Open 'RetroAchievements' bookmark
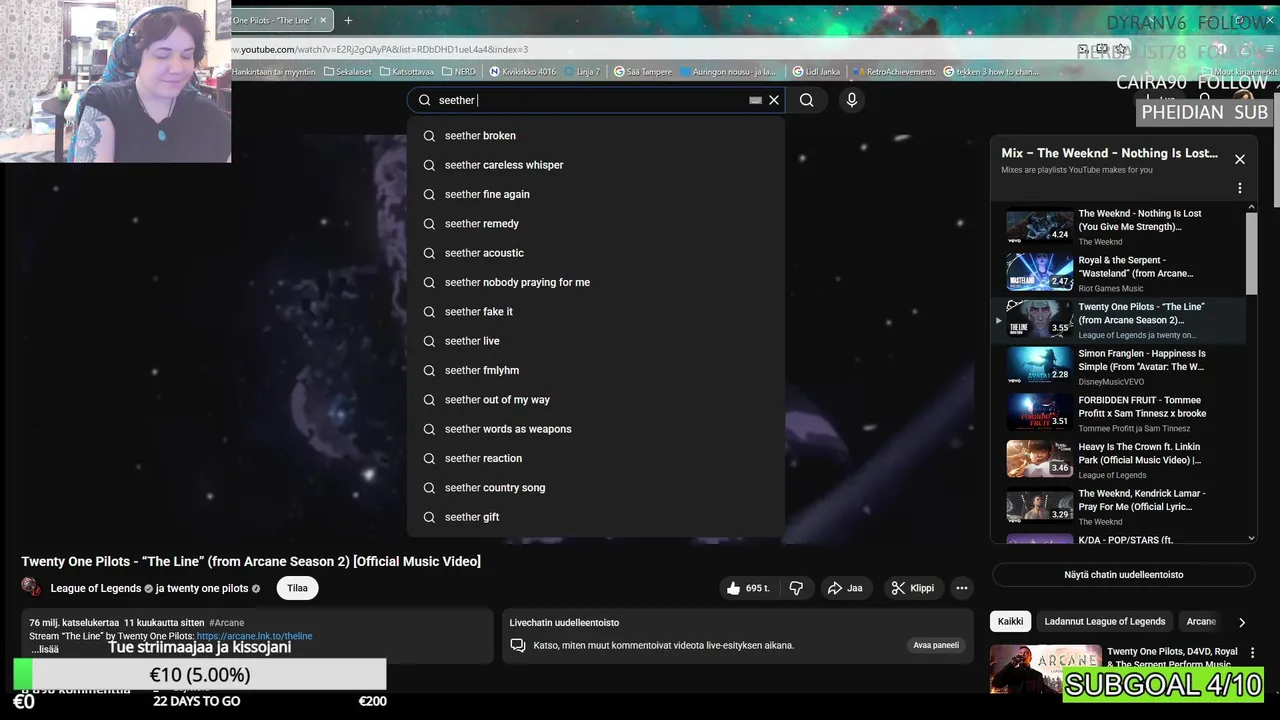Screen dimensions: 1280x720 tap(894, 72)
